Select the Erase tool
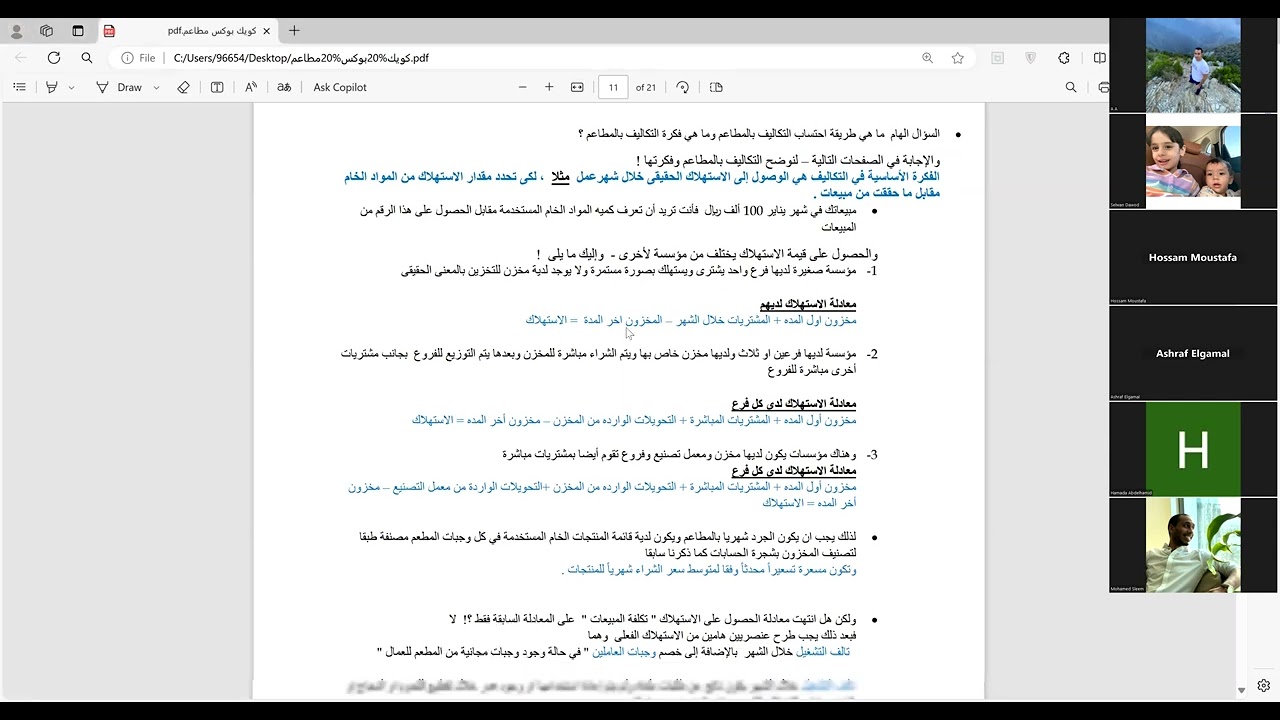 (183, 87)
